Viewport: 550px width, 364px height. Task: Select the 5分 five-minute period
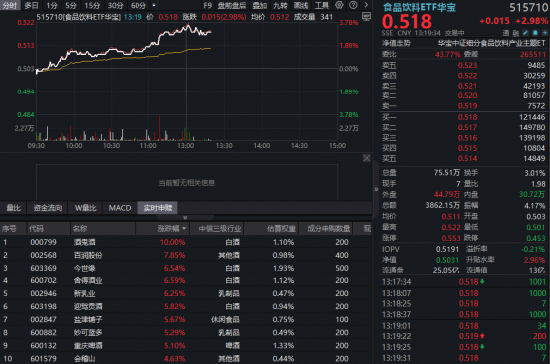point(71,5)
